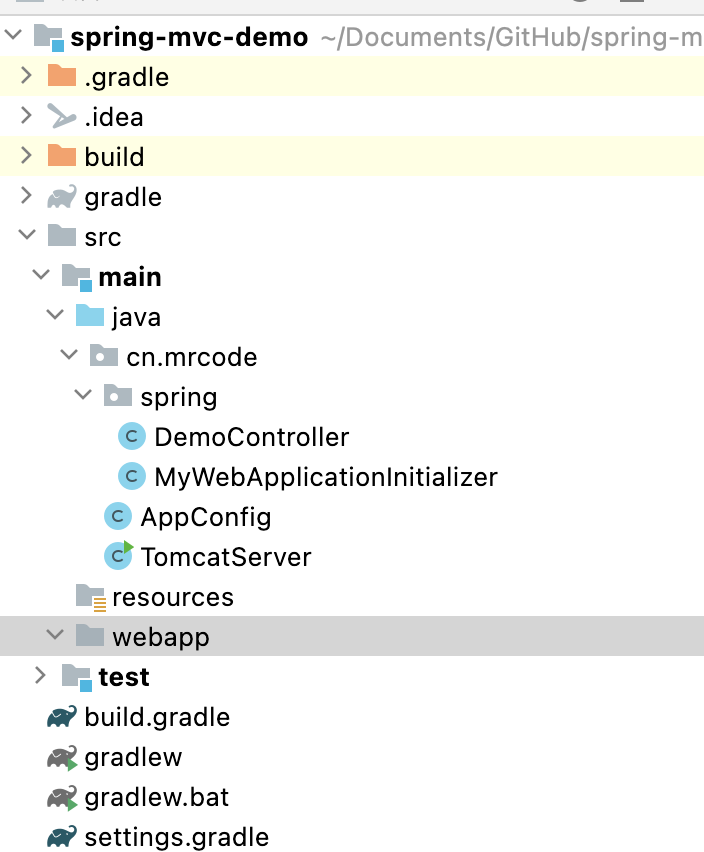
Task: Select the webapp folder row
Action: (x=160, y=637)
